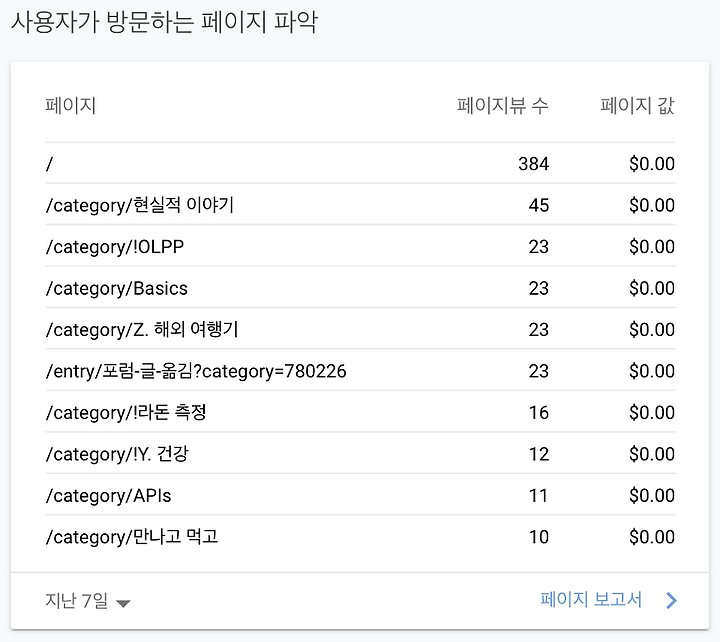Screen dimensions: 720x642
Task: Click the dropdown arrow beside 지난 7일
Action: pos(123,603)
